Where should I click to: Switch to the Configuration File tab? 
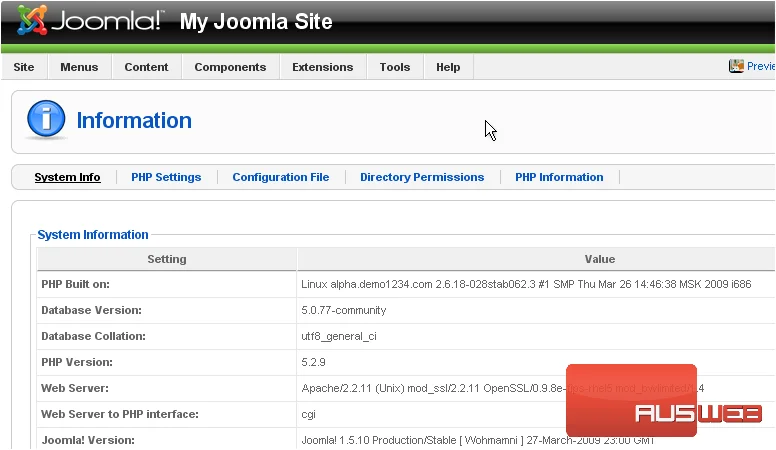click(281, 177)
